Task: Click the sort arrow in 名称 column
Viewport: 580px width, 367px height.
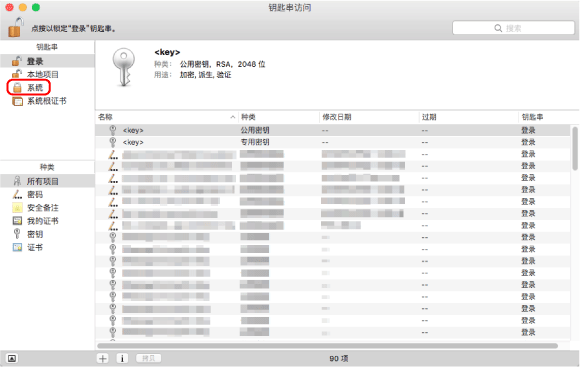Action: tap(233, 117)
